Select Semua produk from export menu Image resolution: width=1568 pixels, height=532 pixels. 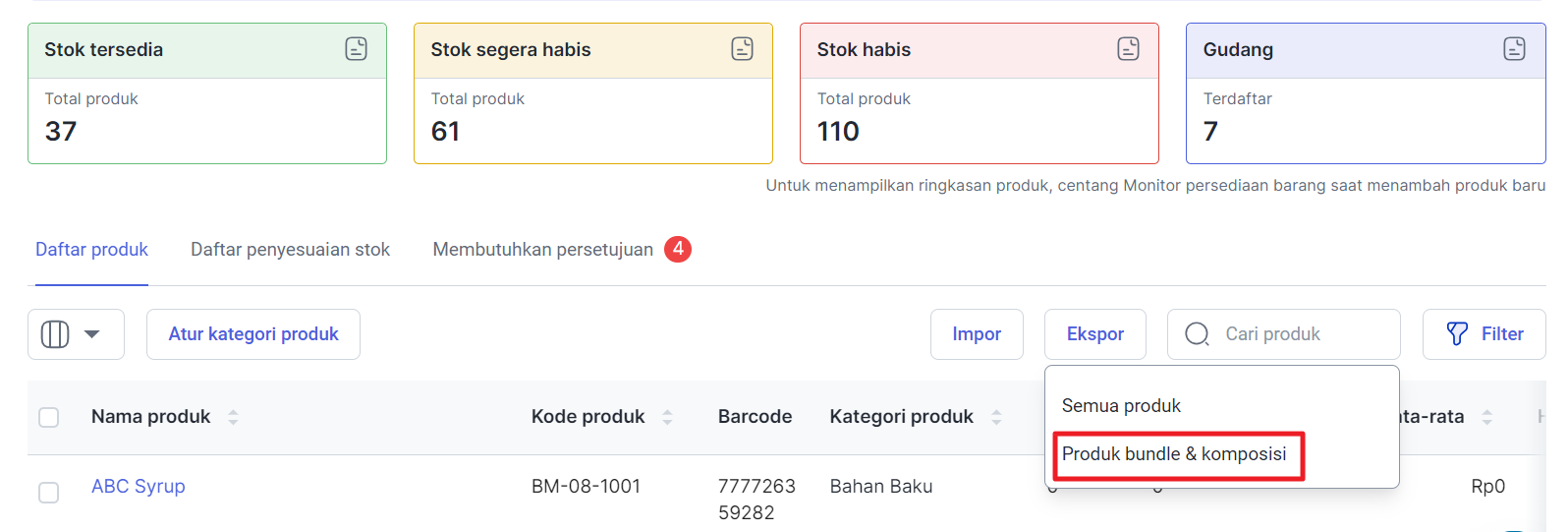(1121, 406)
